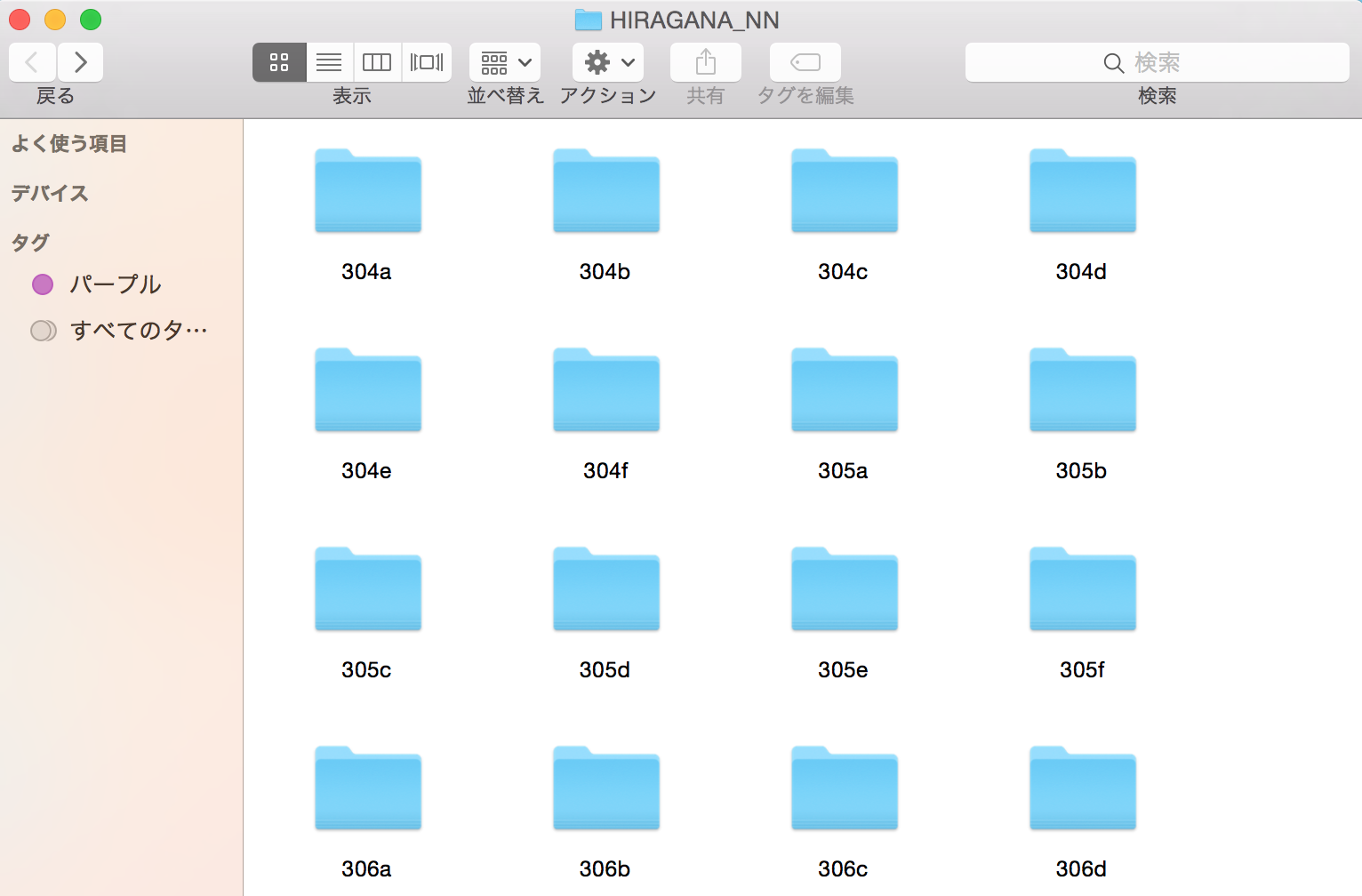This screenshot has width=1362, height=896.
Task: Open the folder named 305c
Action: [367, 589]
